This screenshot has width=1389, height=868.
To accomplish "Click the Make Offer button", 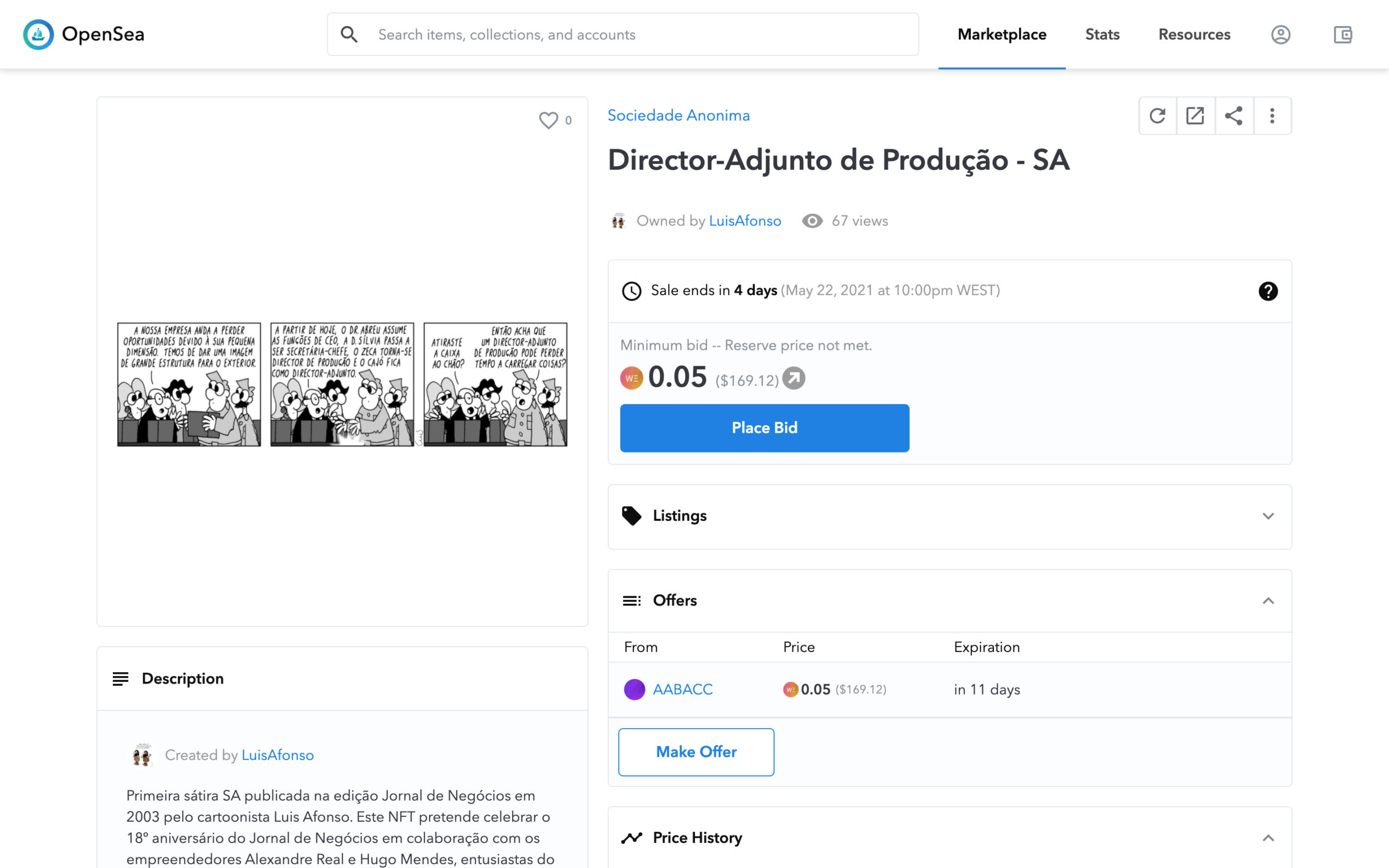I will click(696, 752).
